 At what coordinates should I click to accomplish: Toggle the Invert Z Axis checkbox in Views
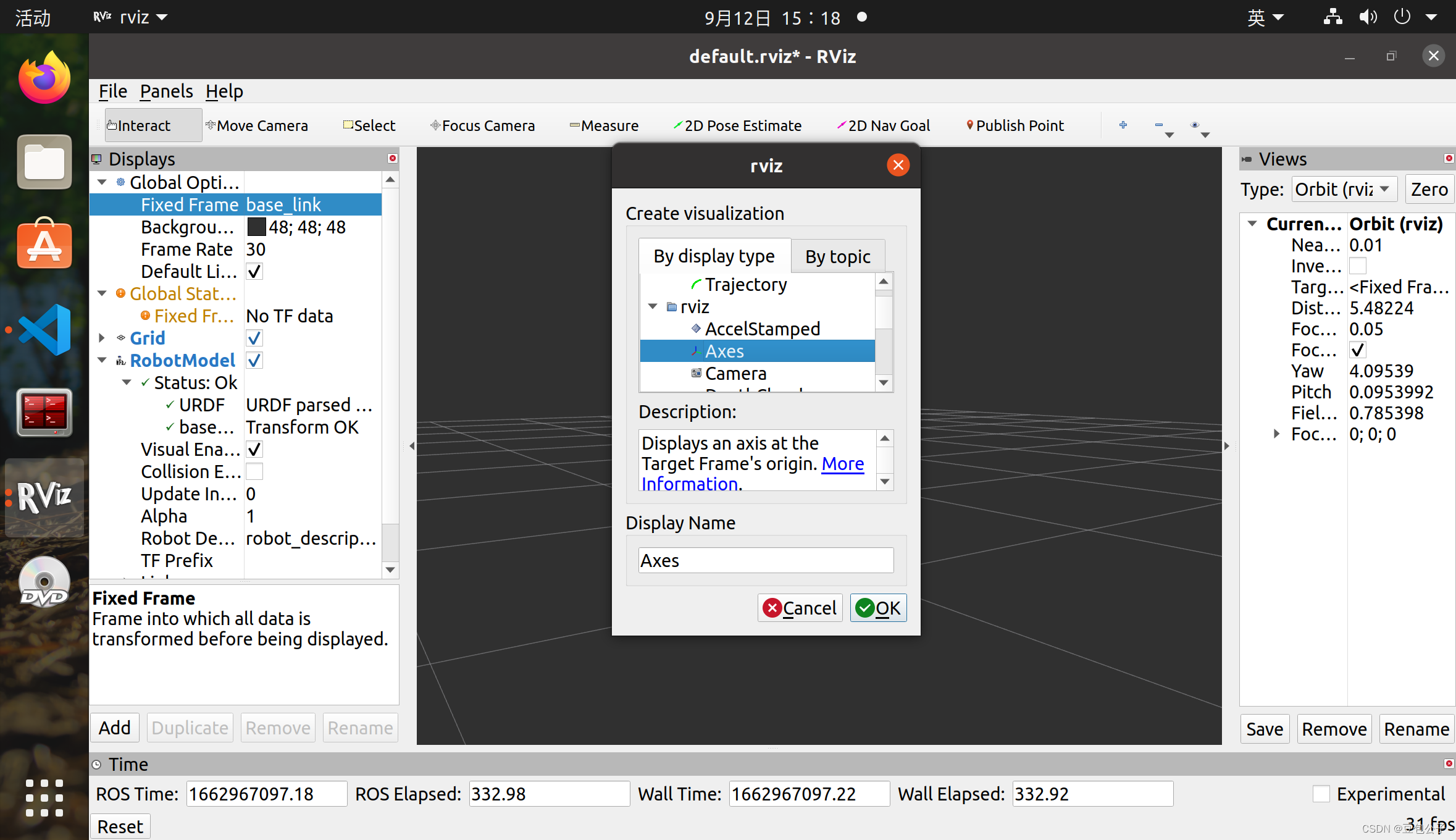click(x=1358, y=266)
